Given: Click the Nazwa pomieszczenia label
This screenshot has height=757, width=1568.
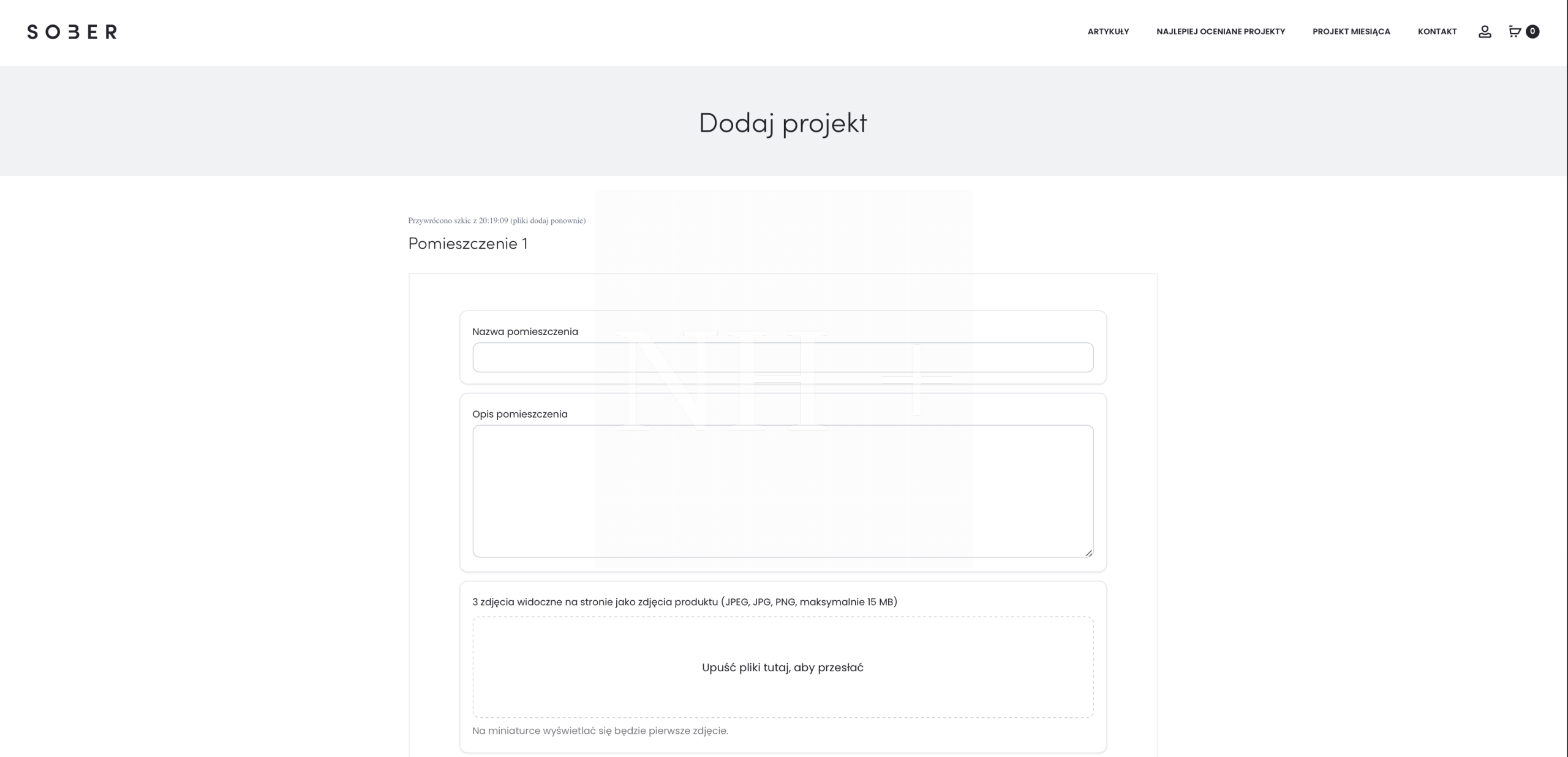Looking at the screenshot, I should 525,332.
